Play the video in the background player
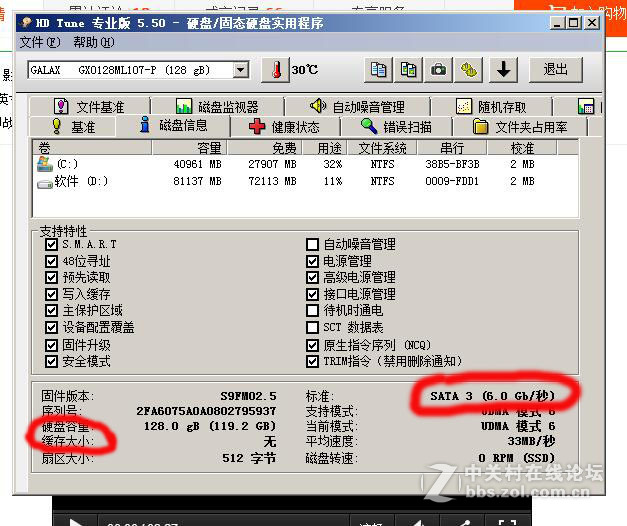Image resolution: width=627 pixels, height=526 pixels. (x=75, y=522)
